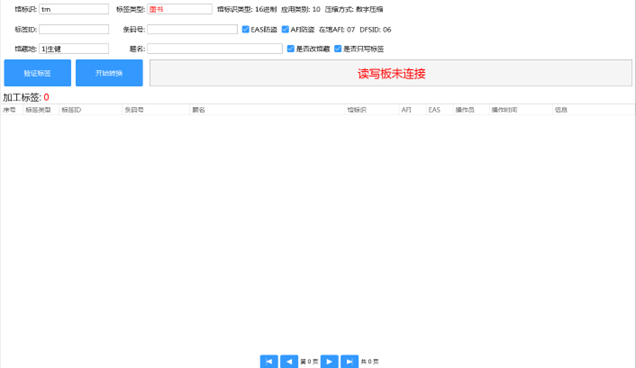This screenshot has width=636, height=368.
Task: Click into the 条码号 input box
Action: click(x=192, y=29)
